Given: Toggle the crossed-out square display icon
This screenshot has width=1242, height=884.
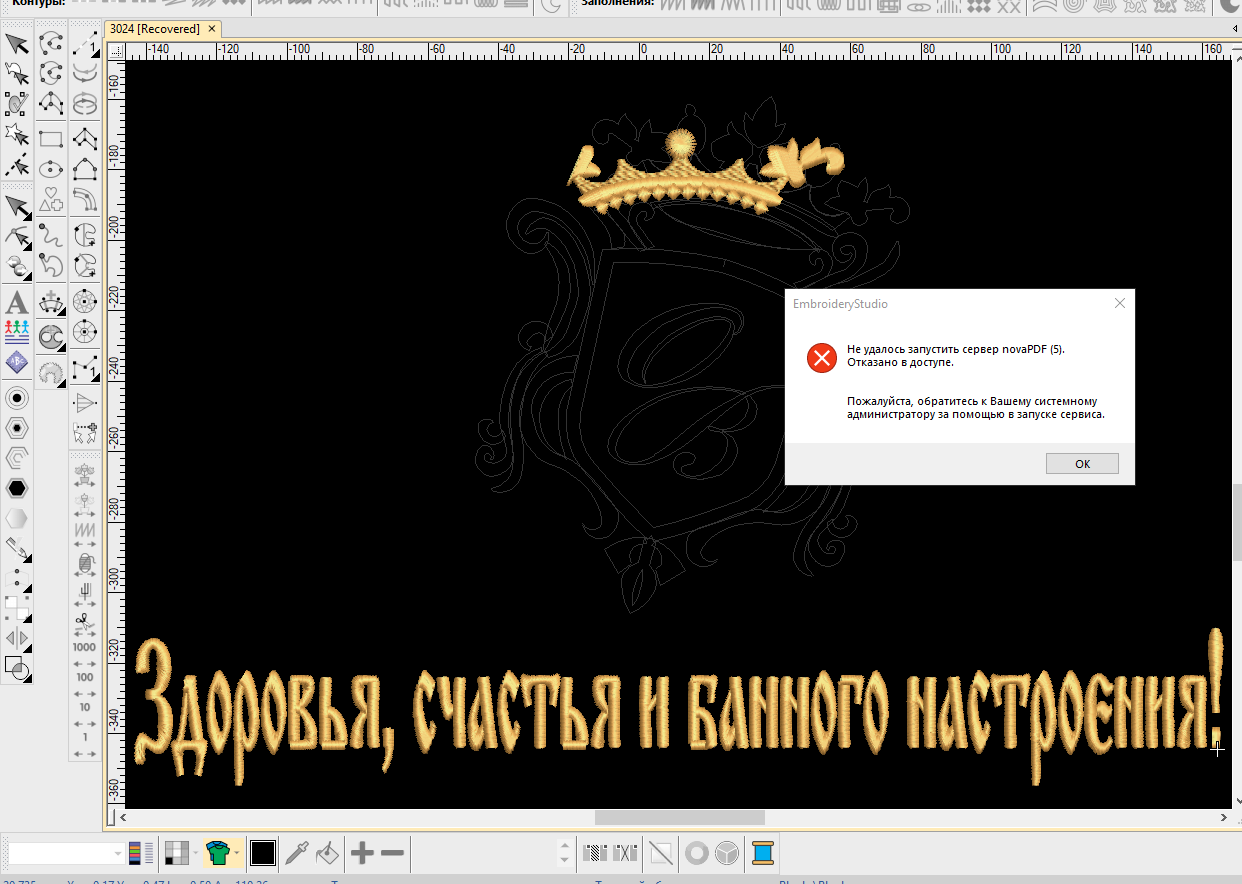Looking at the screenshot, I should tap(660, 853).
